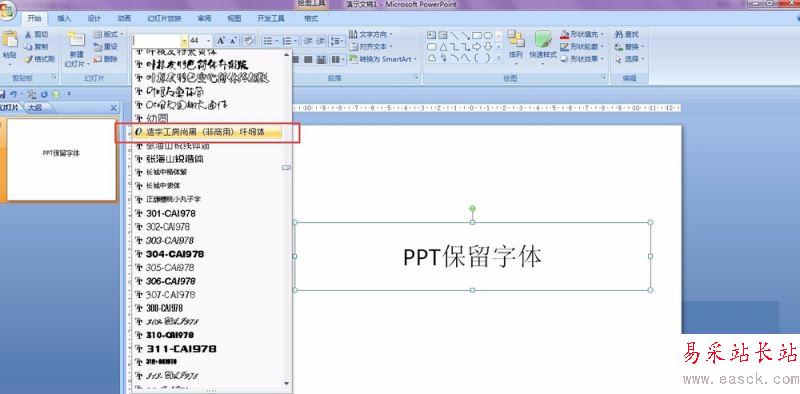Viewport: 800px width, 394px height.
Task: Click the Paste (粘贴) icon
Action: [x=9, y=39]
